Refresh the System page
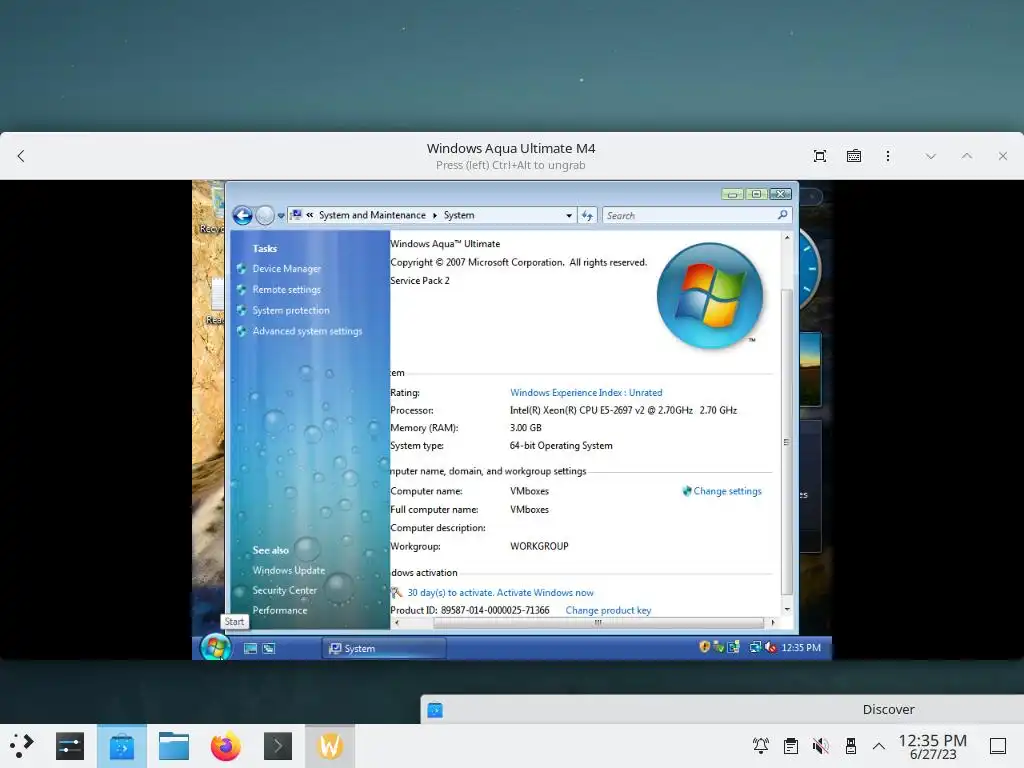1024x768 pixels. click(587, 216)
